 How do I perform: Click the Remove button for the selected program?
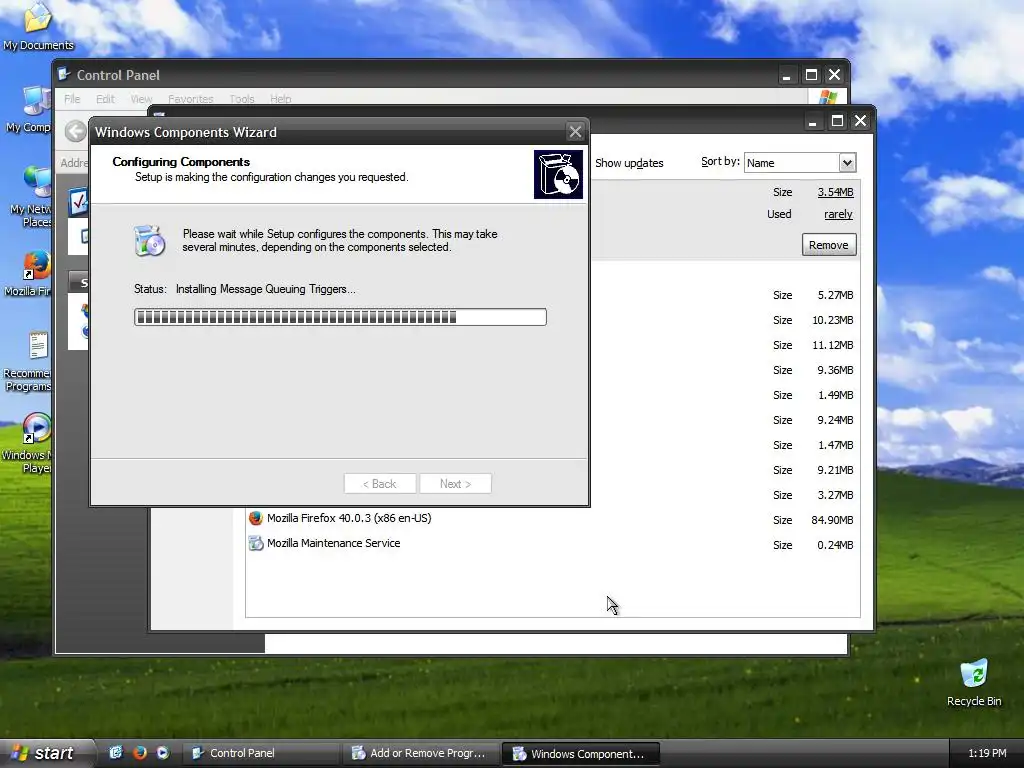pos(829,245)
